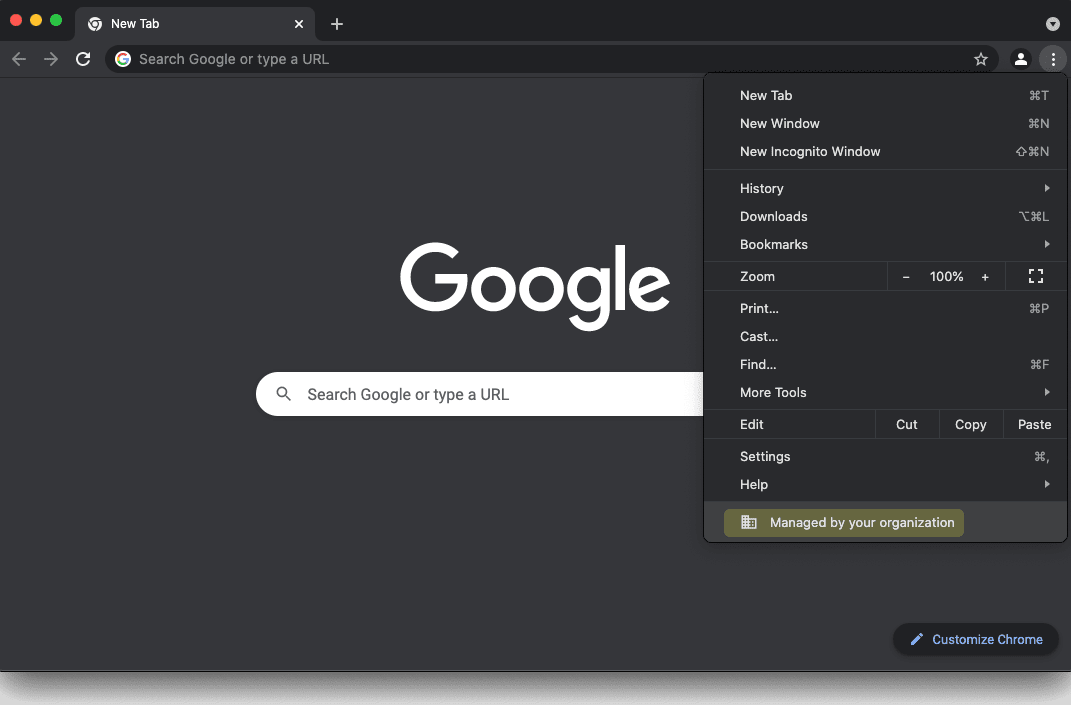Image resolution: width=1071 pixels, height=705 pixels.
Task: Open the profile avatar icon
Action: point(1020,59)
